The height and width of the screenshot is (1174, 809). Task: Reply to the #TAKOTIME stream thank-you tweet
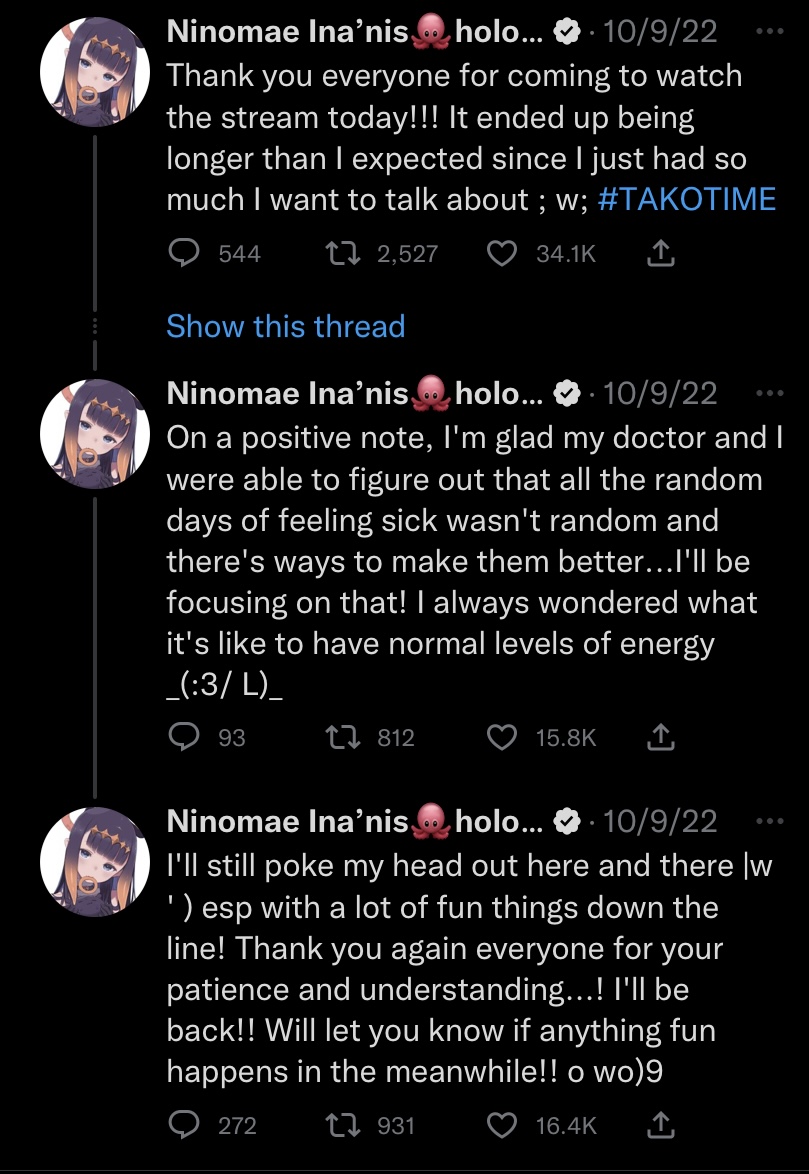[183, 254]
